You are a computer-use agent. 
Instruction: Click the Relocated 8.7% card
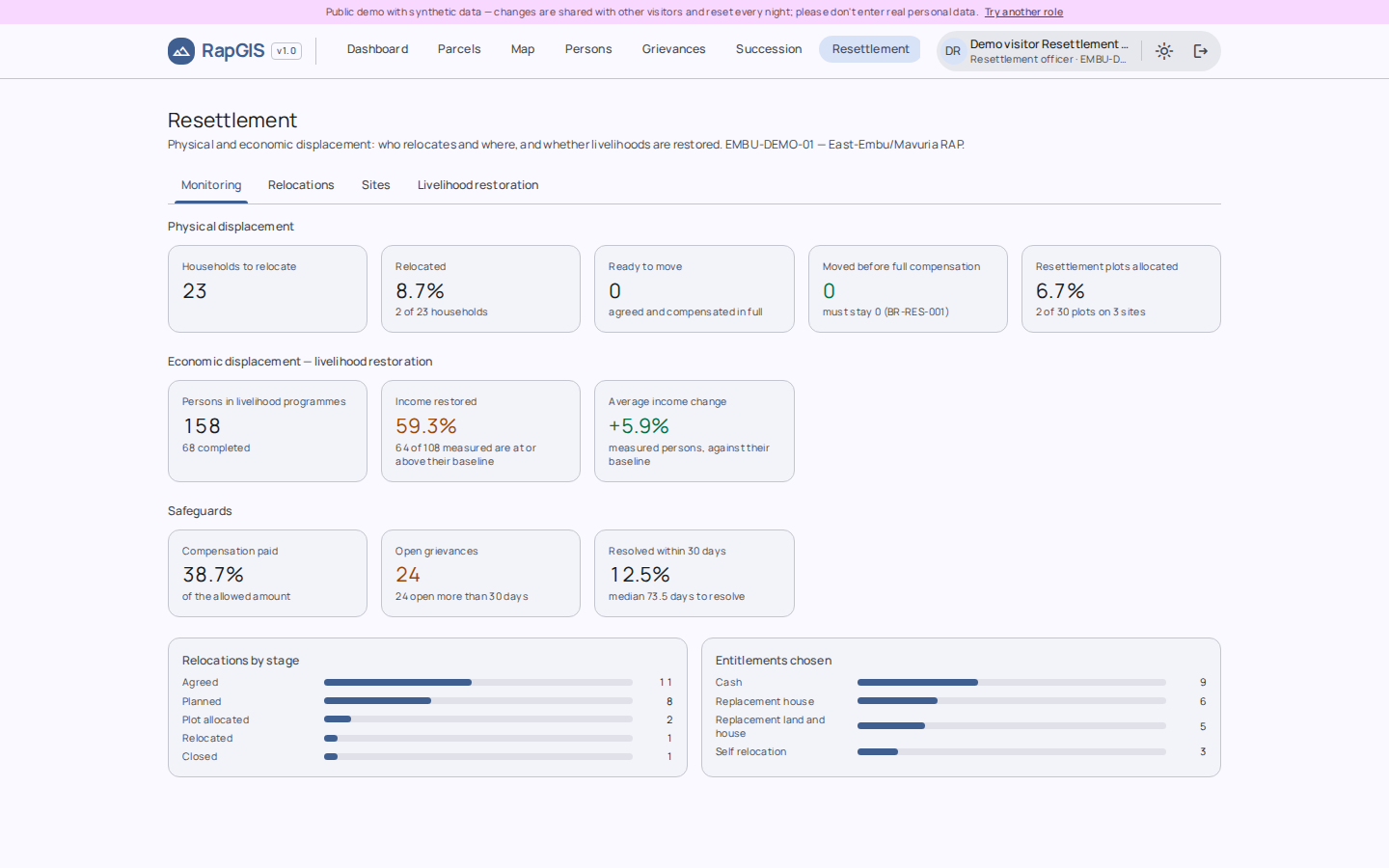(x=480, y=288)
